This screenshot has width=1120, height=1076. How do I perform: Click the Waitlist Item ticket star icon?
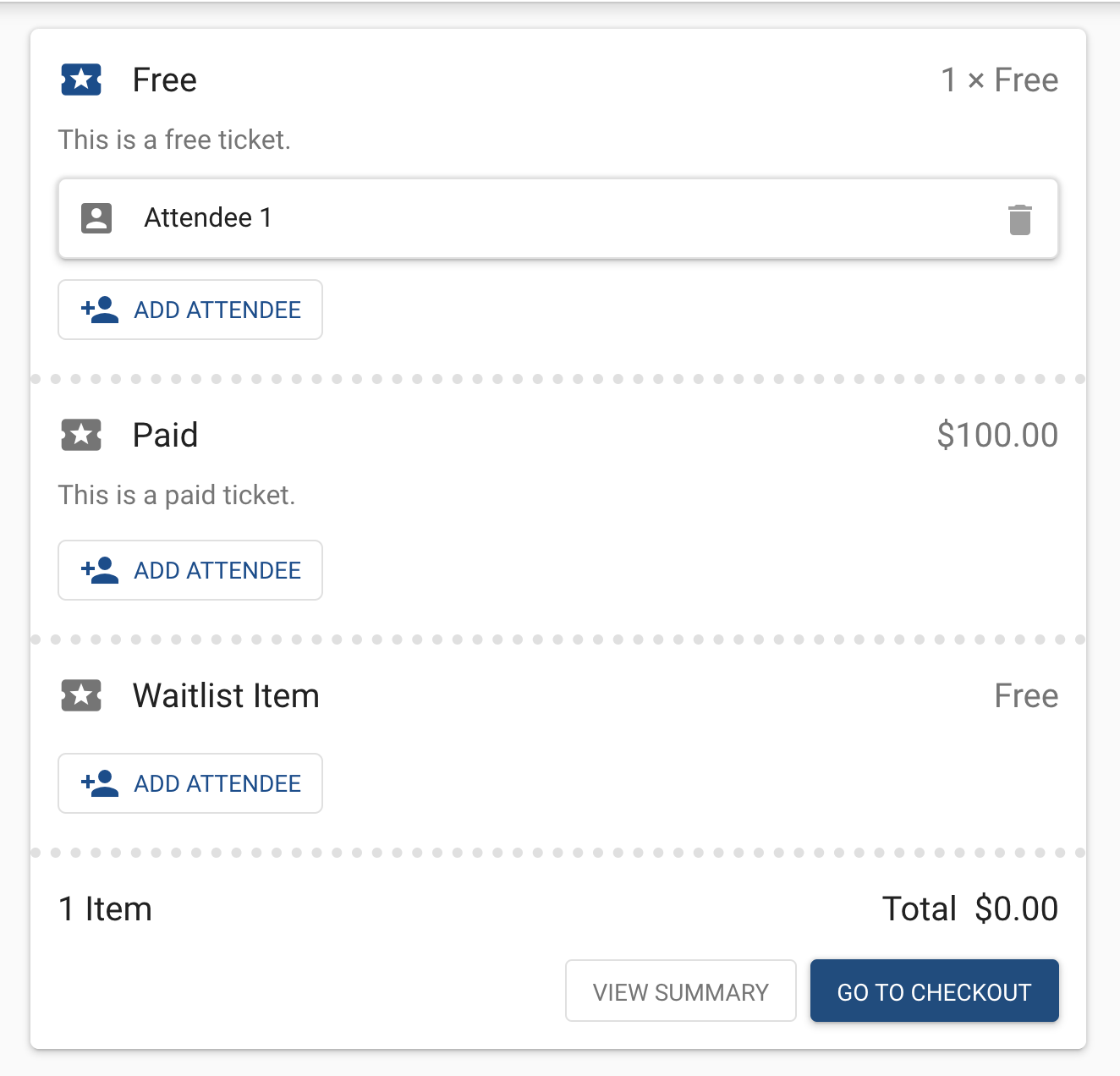pyautogui.click(x=81, y=696)
